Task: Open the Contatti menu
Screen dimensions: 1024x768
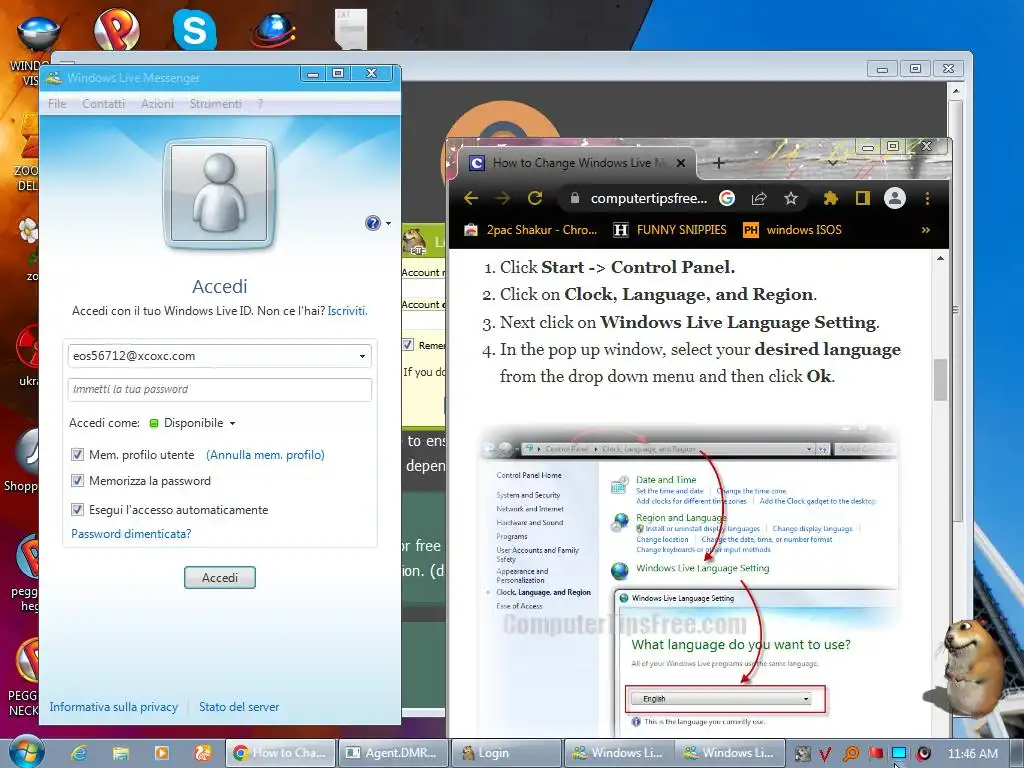Action: [103, 103]
